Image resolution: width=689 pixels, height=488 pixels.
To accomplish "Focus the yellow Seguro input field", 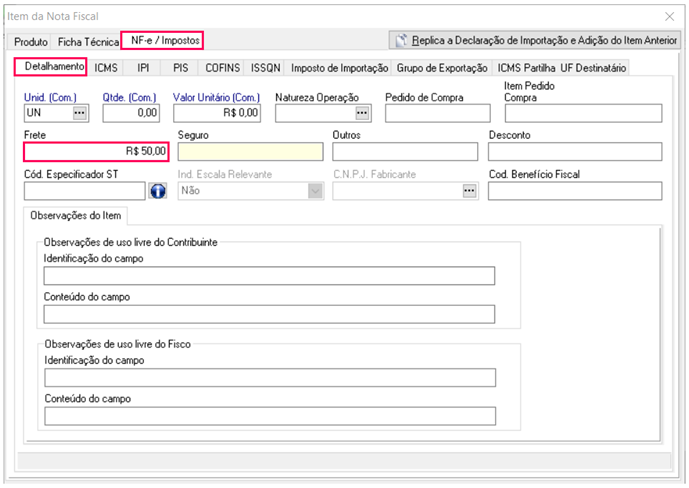I will click(250, 152).
